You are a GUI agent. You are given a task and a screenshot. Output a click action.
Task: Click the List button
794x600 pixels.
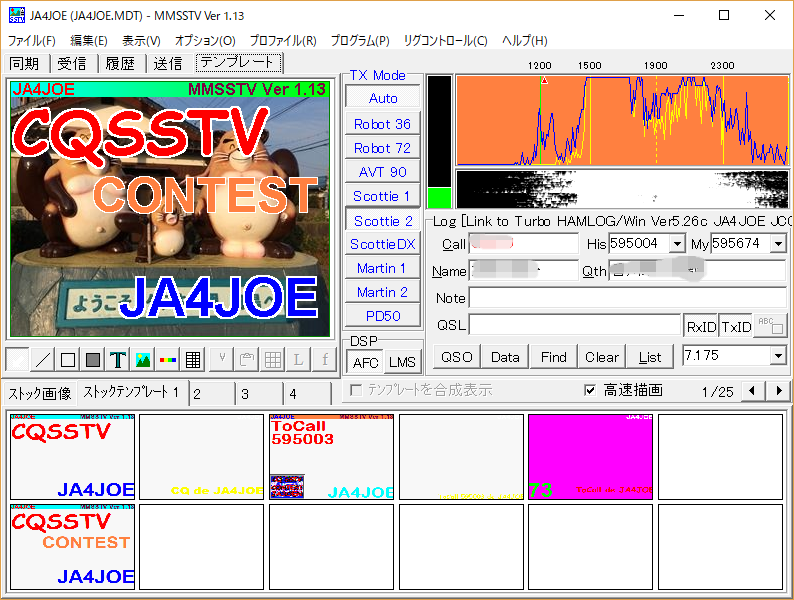tap(650, 357)
